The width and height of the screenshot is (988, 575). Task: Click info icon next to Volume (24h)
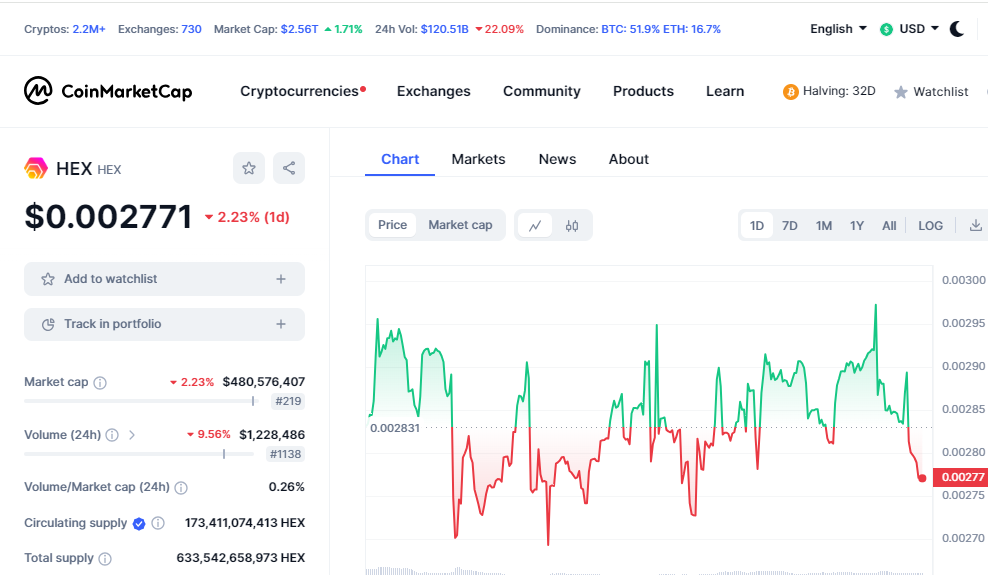point(112,435)
